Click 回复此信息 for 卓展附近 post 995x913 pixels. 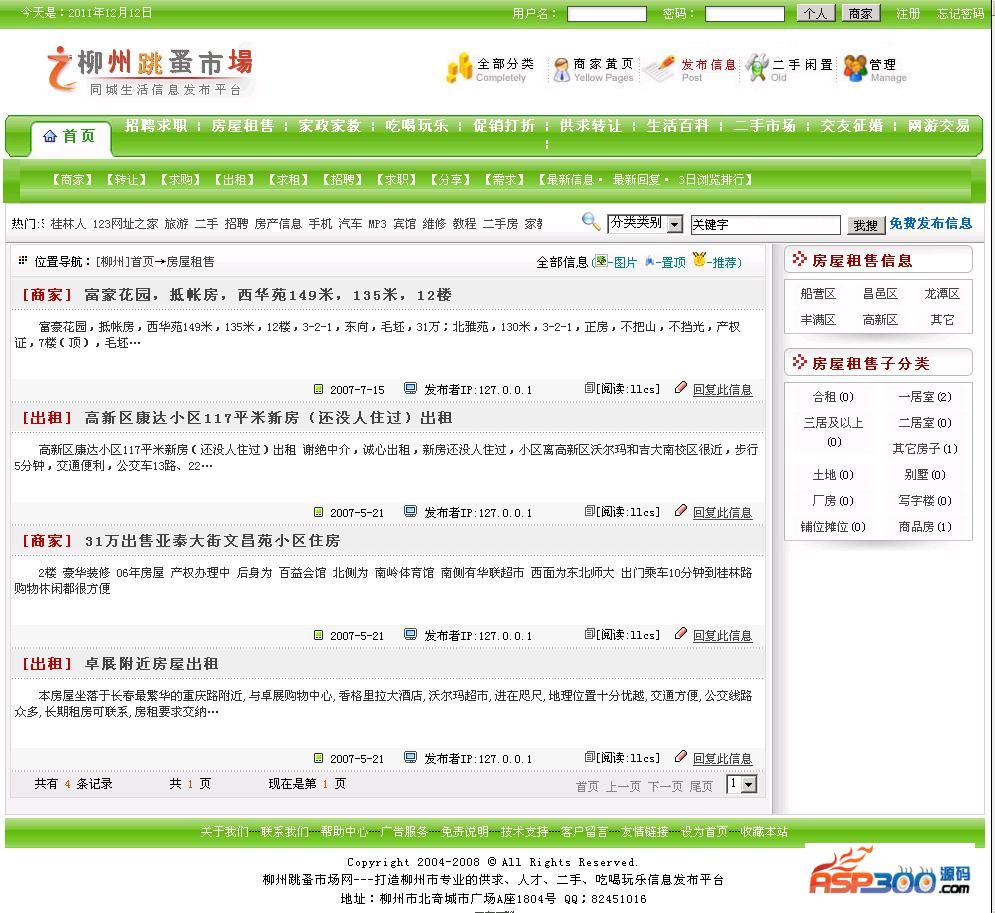722,758
